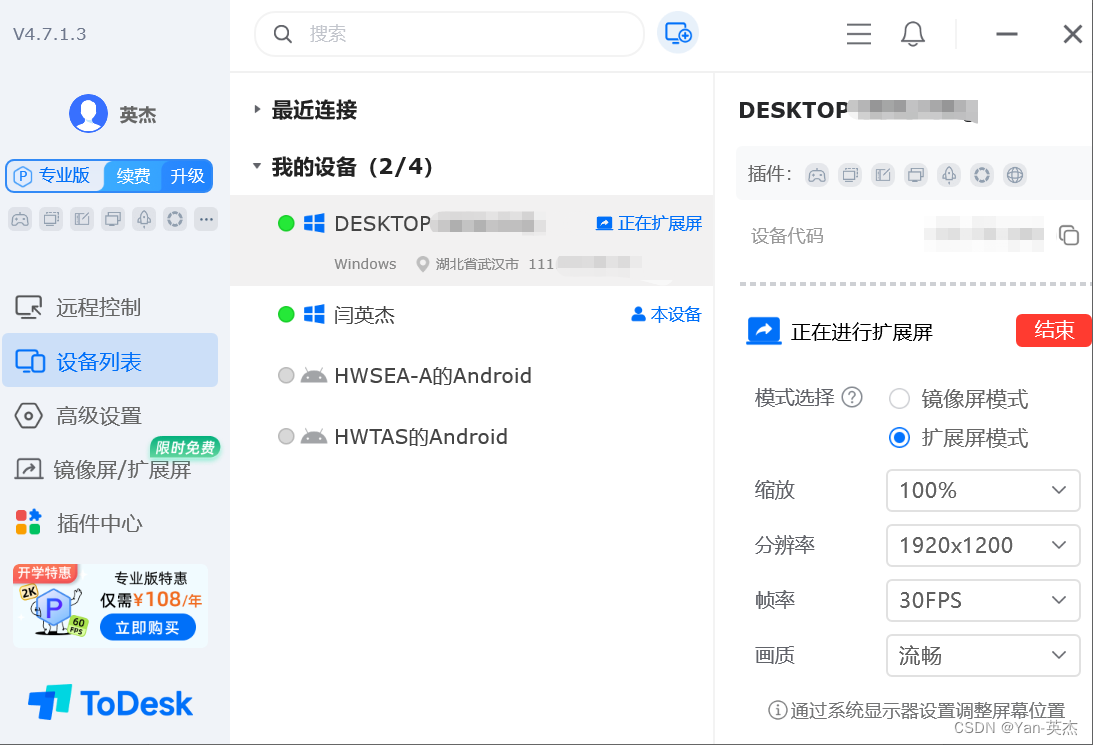Click the ToDesk logo

(110, 702)
